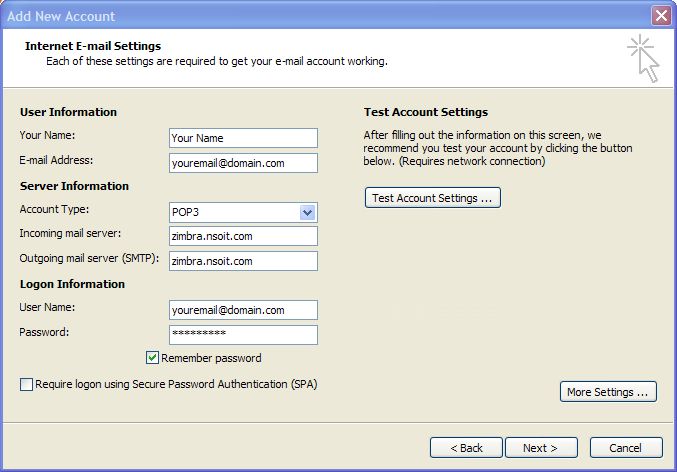
Task: Enable Require logon using SPA checkbox
Action: pos(26,384)
